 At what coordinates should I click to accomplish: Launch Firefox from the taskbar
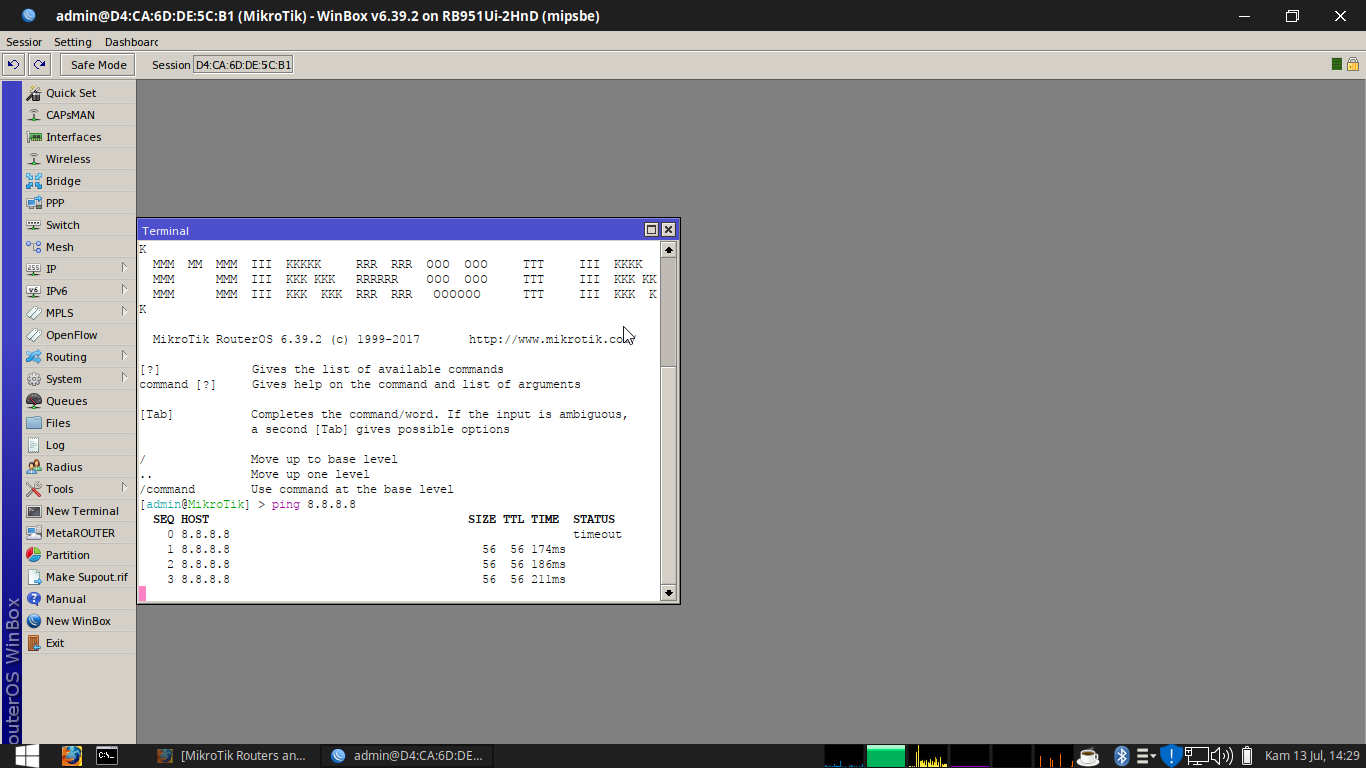(71, 755)
